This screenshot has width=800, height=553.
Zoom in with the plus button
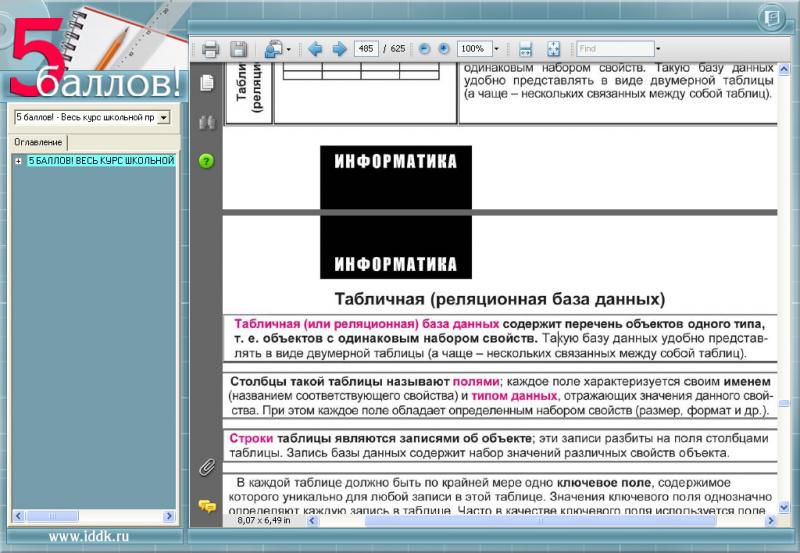pyautogui.click(x=443, y=49)
